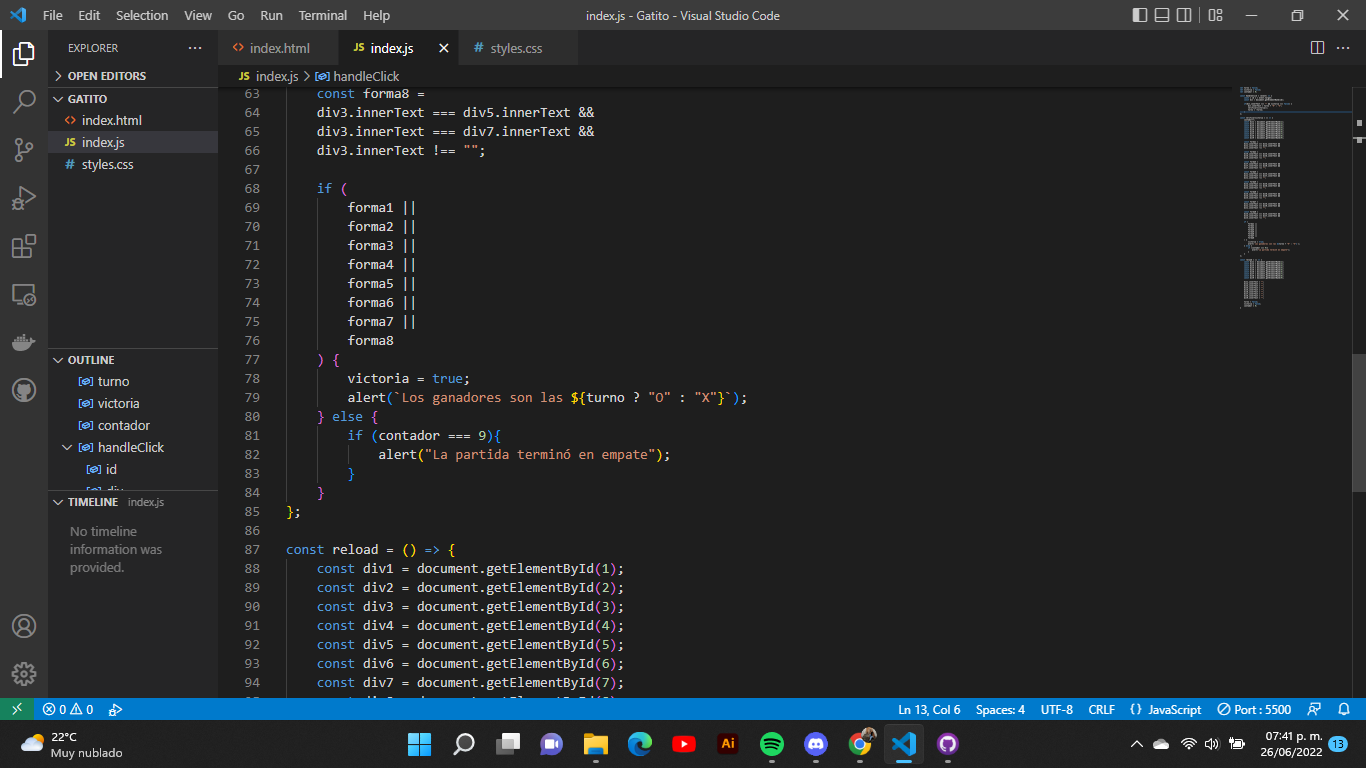
Task: Click the Explorer files icon
Action: click(x=24, y=54)
